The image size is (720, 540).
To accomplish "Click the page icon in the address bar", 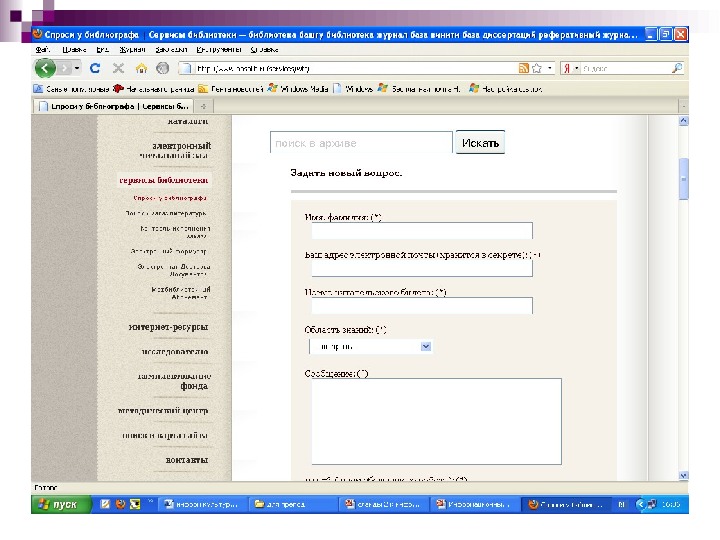I will coord(186,68).
